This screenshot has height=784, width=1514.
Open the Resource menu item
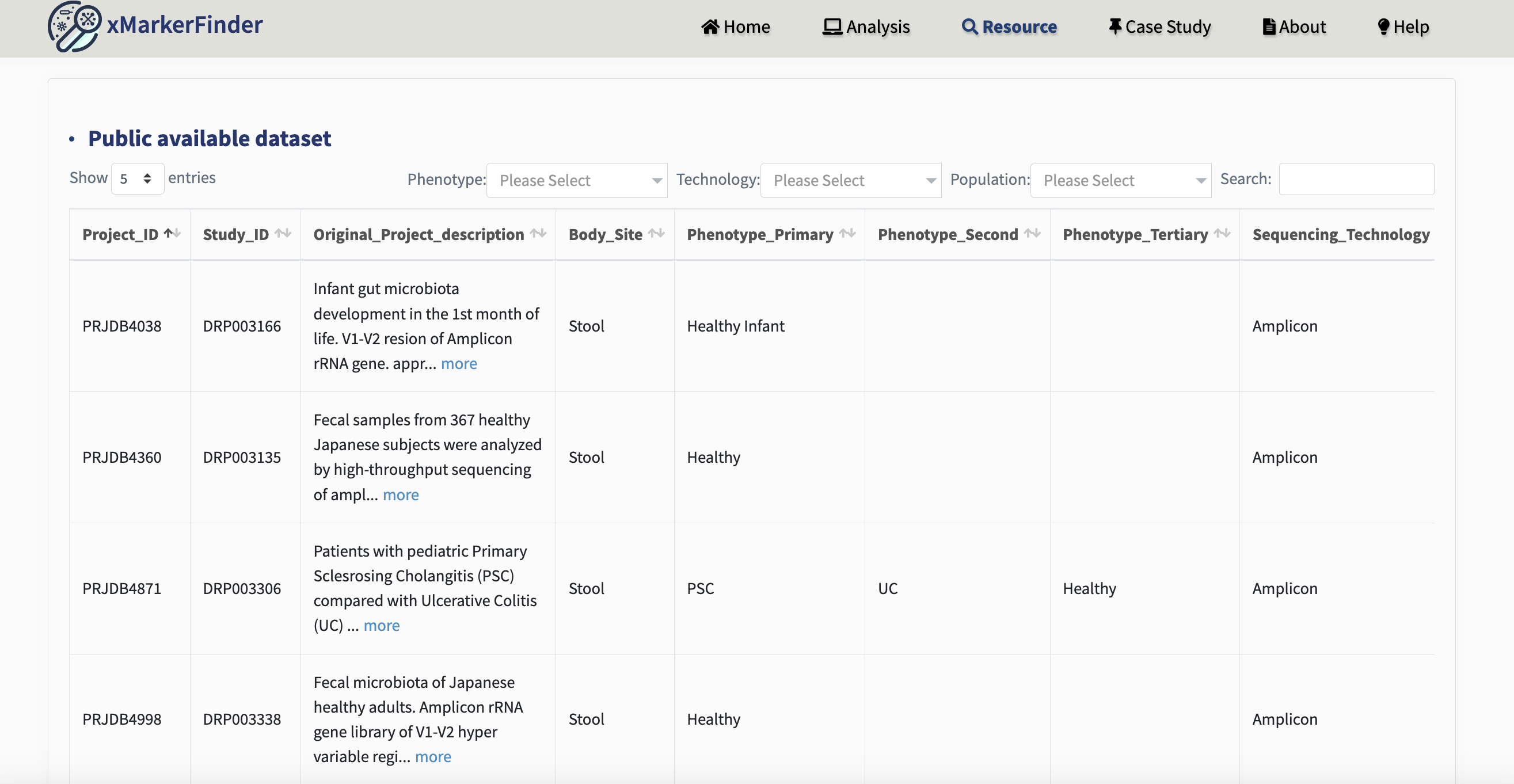(1009, 27)
